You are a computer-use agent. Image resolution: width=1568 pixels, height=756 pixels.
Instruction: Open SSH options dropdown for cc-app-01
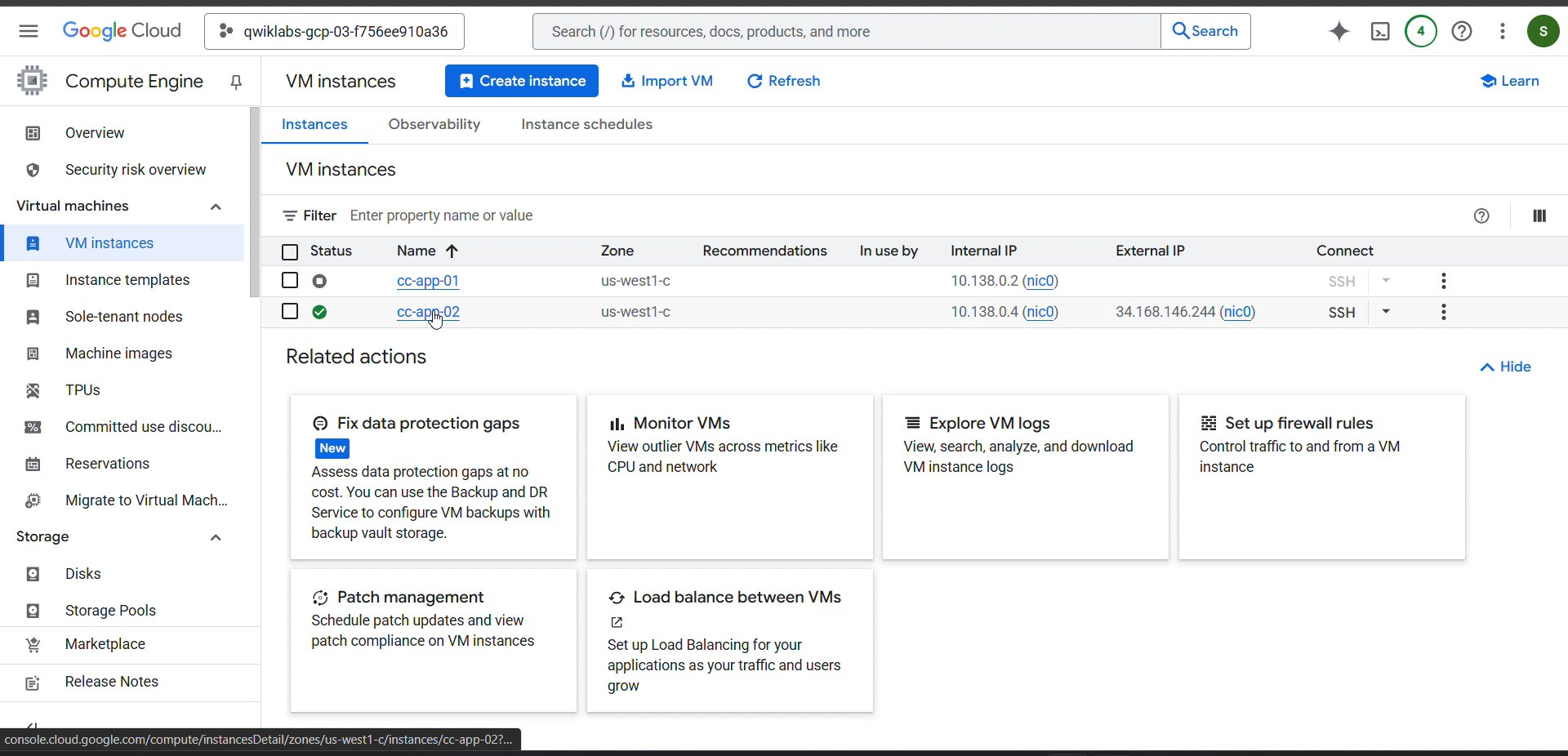pos(1386,281)
